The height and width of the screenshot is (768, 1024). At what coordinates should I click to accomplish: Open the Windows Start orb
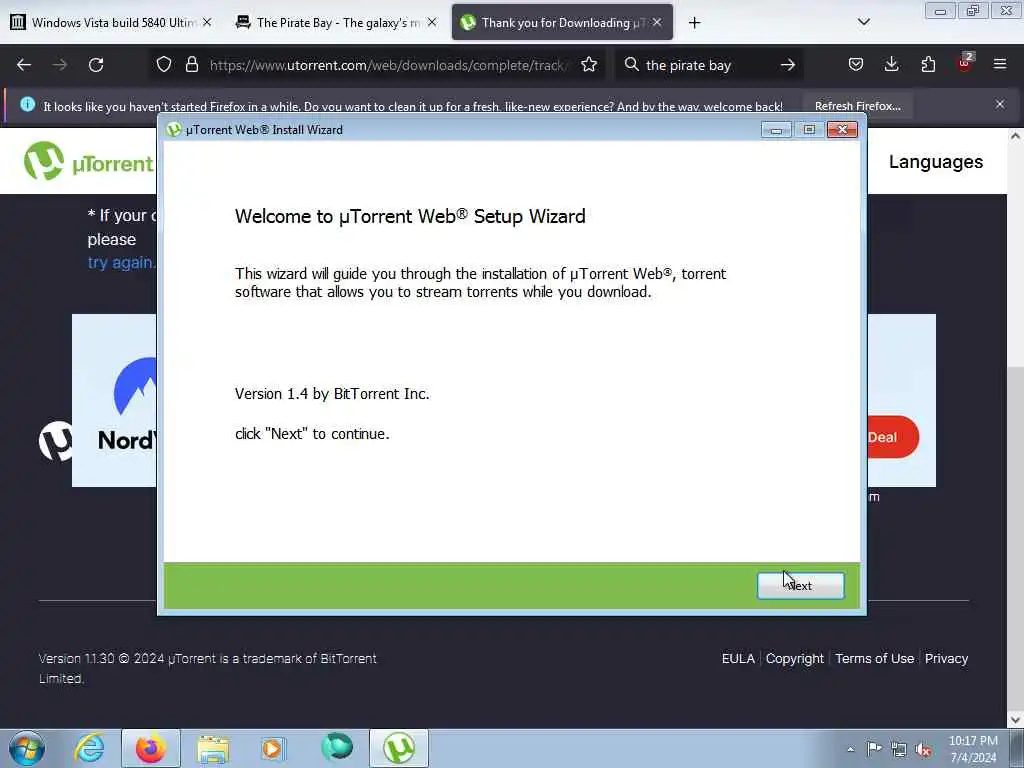pyautogui.click(x=27, y=748)
